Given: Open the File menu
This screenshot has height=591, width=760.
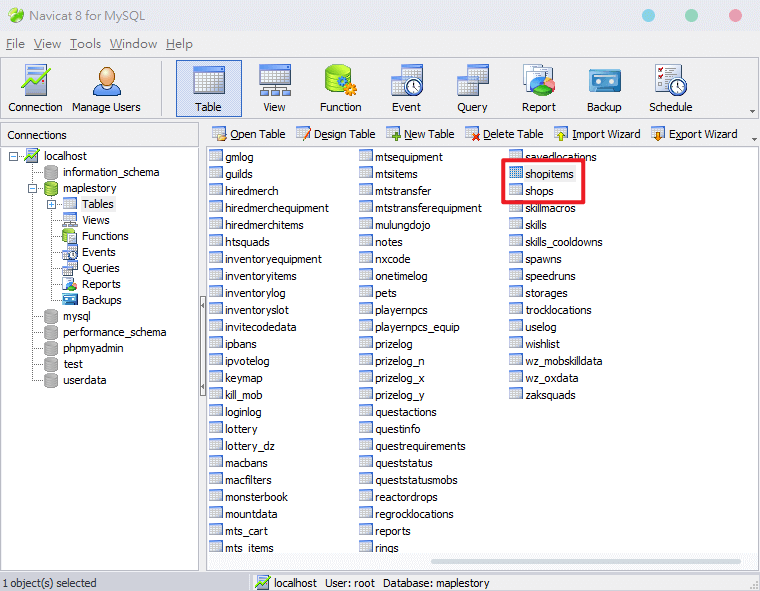Looking at the screenshot, I should (15, 44).
